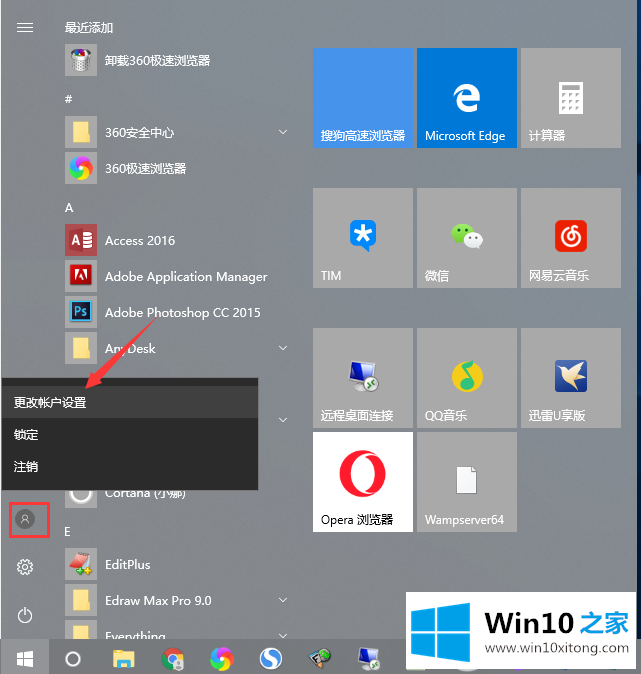Launch Sogou browser from the taskbar
Image resolution: width=641 pixels, height=674 pixels.
click(x=271, y=659)
